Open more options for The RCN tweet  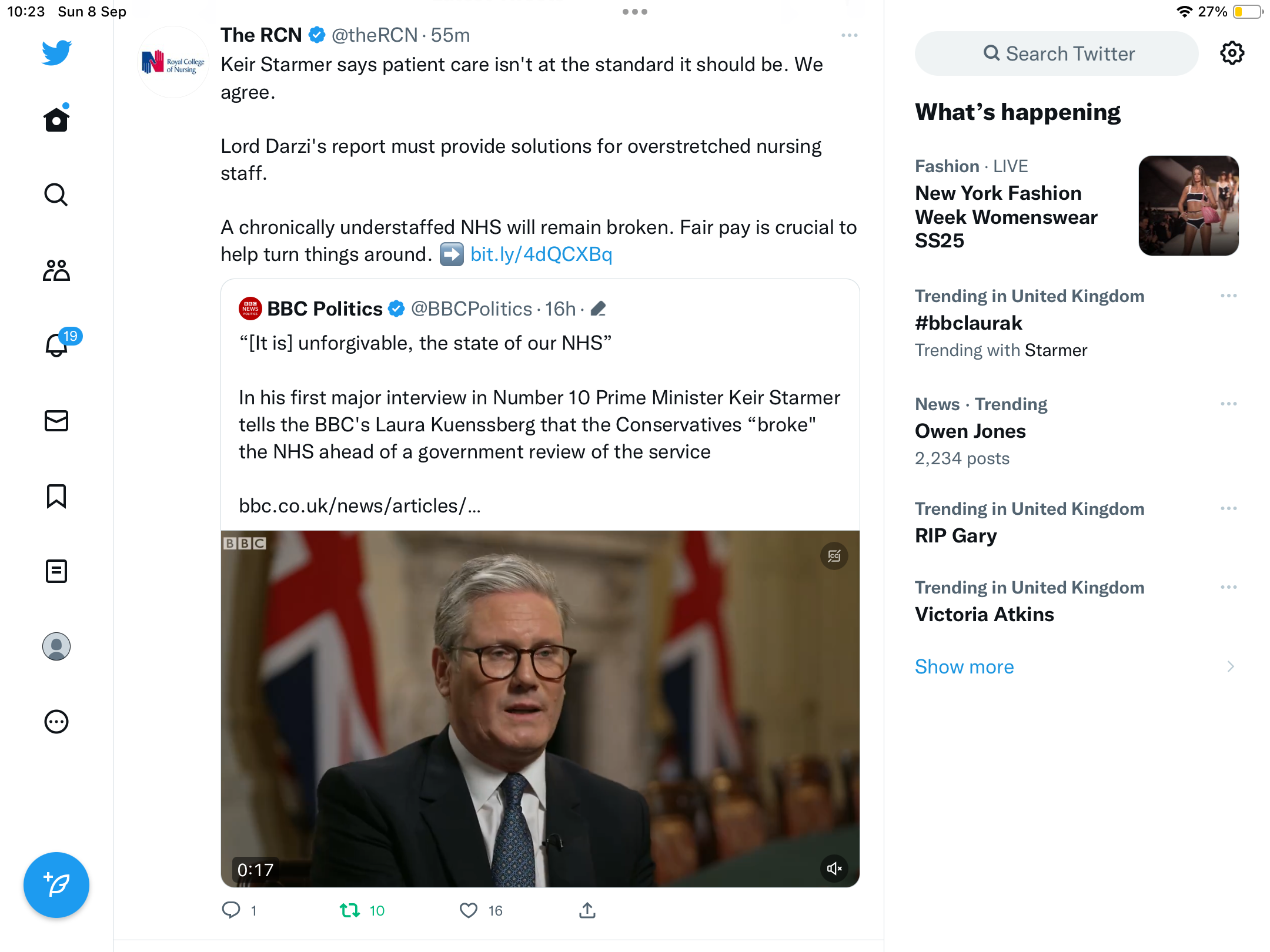click(x=849, y=36)
